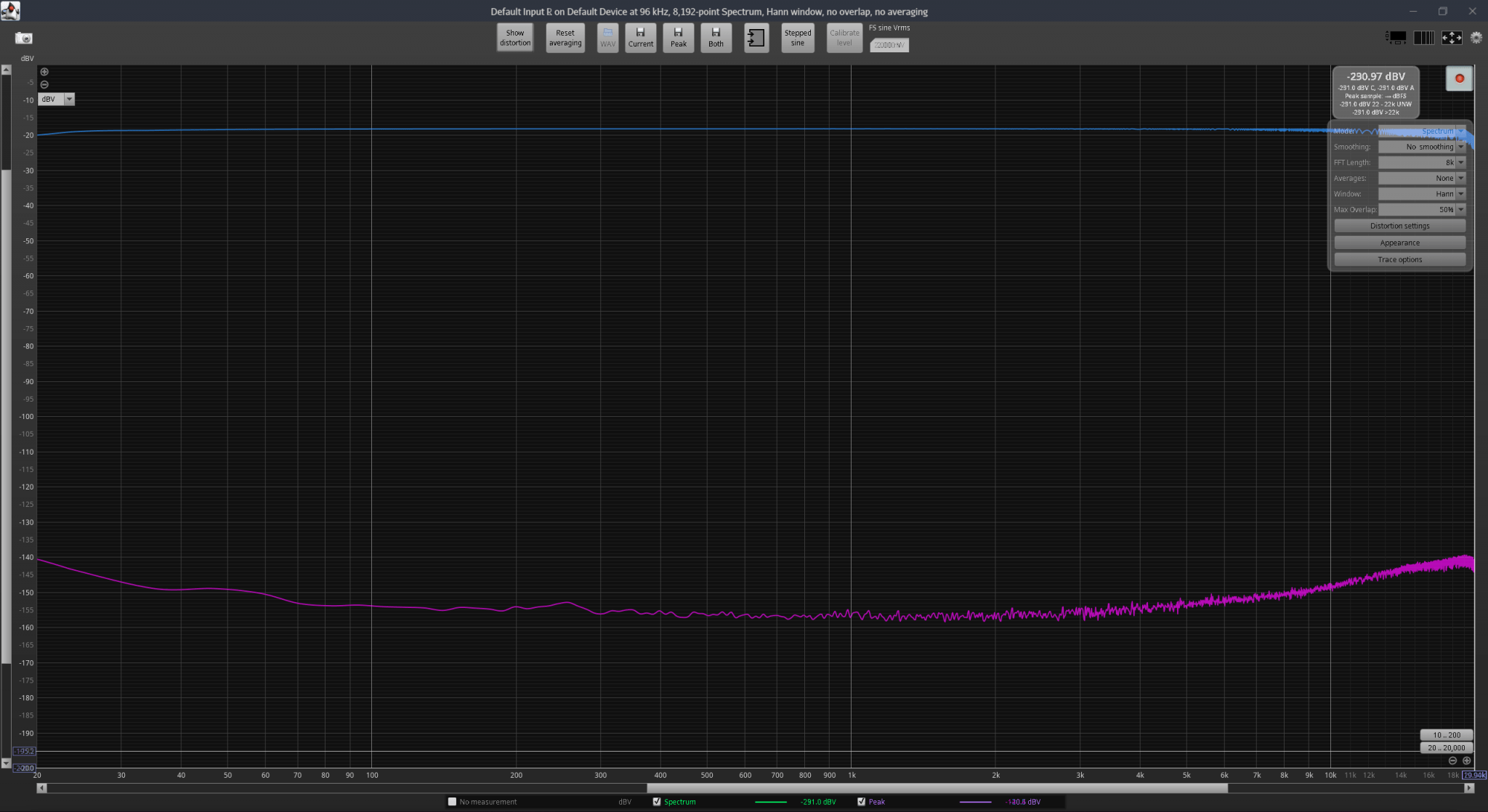Viewport: 1488px width, 812px height.
Task: Open the Smoothing dropdown
Action: click(x=1422, y=147)
